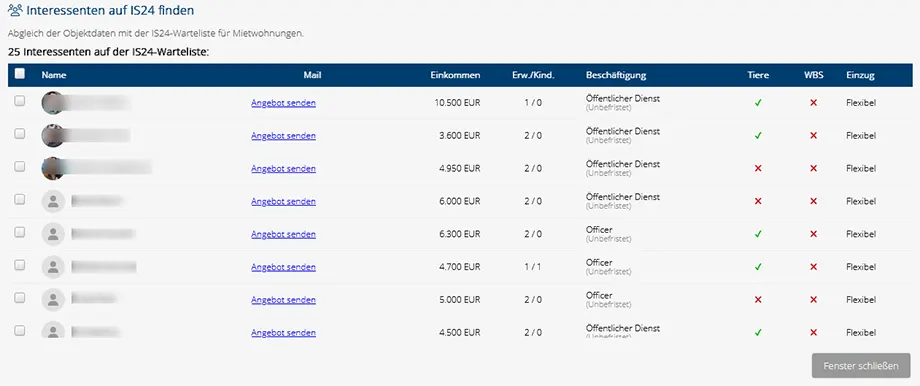Image resolution: width=920 pixels, height=386 pixels.
Task: Click the red Tiere cross in the 5.000 EUR row
Action: [x=758, y=300]
